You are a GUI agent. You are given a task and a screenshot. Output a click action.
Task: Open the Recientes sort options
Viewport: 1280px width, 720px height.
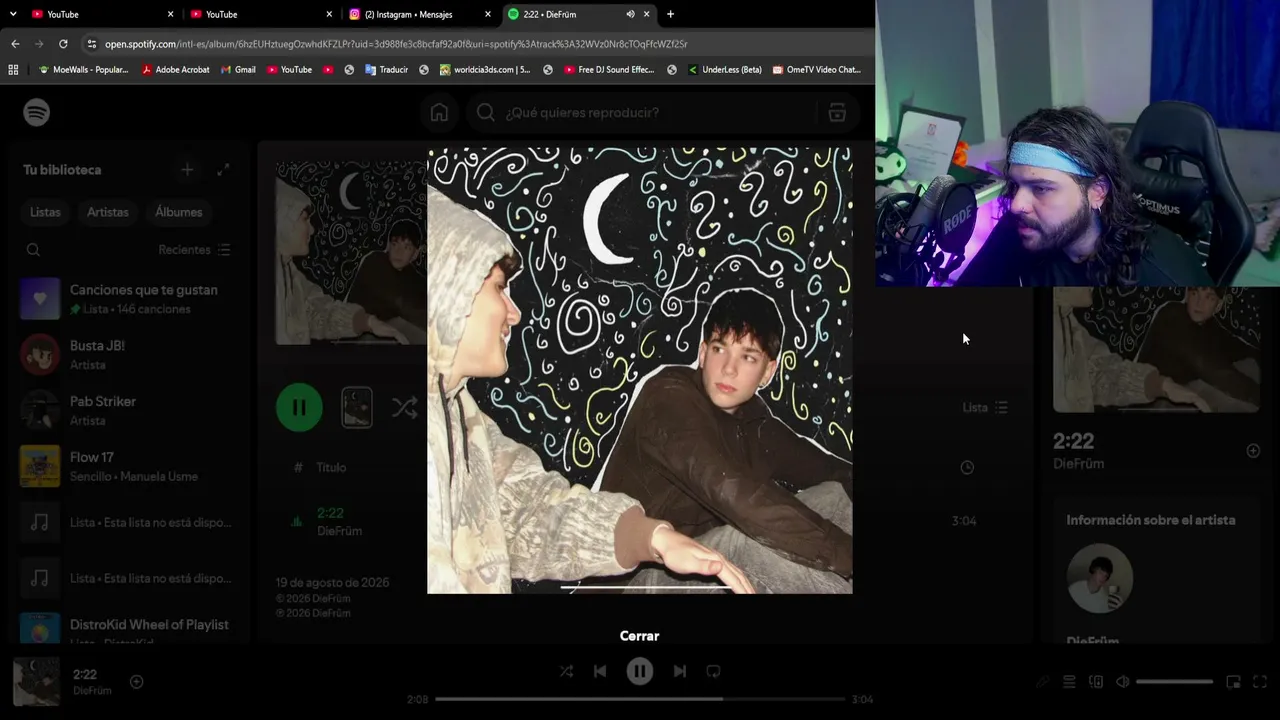195,250
